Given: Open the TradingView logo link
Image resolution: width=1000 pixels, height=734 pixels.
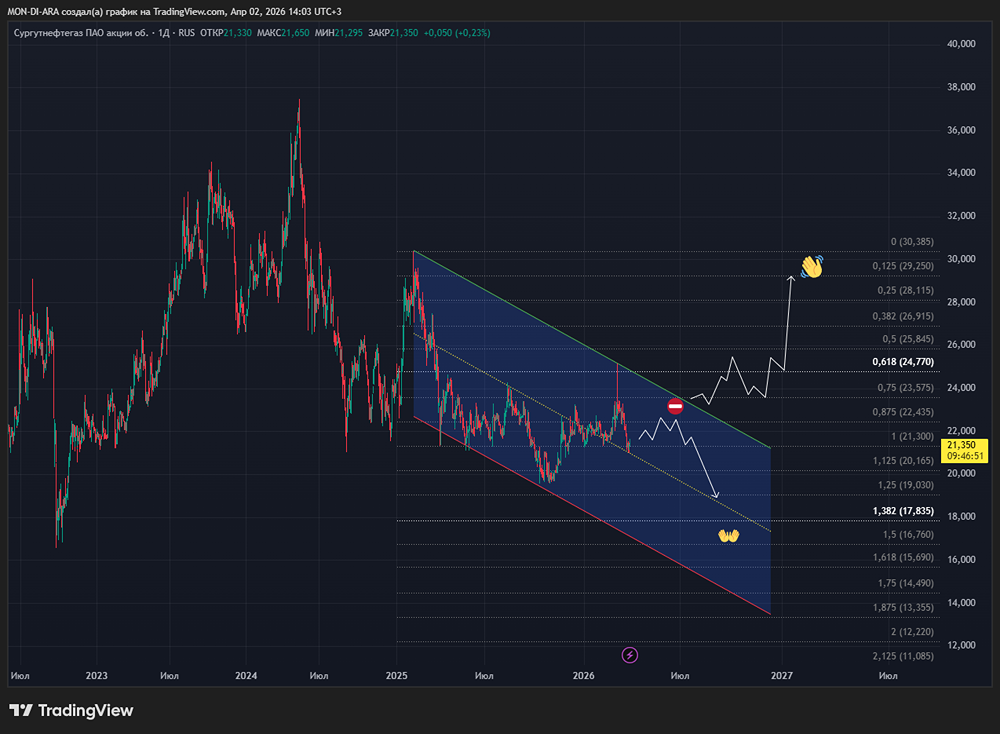Looking at the screenshot, I should [71, 710].
